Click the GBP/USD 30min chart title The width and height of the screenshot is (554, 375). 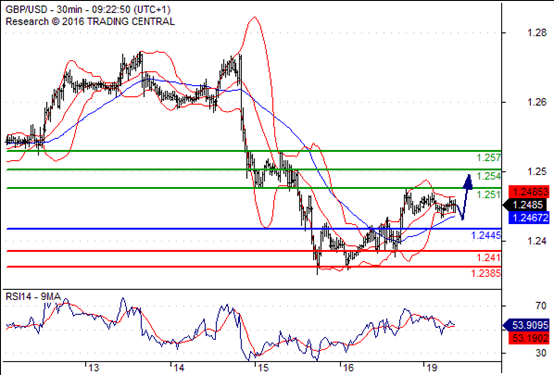88,9
